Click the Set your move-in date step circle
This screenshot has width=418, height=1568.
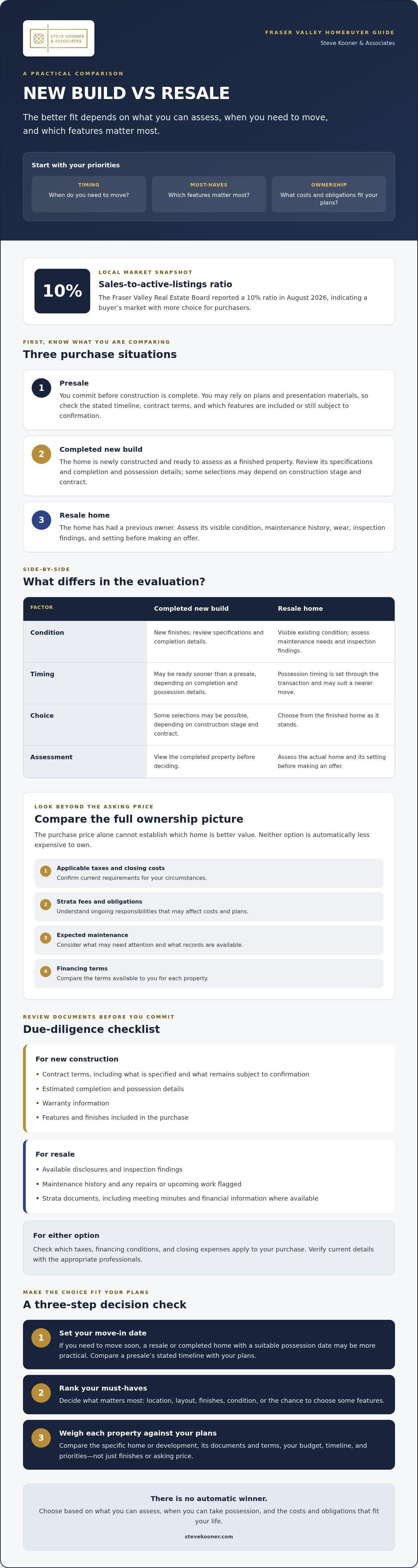(x=41, y=1337)
